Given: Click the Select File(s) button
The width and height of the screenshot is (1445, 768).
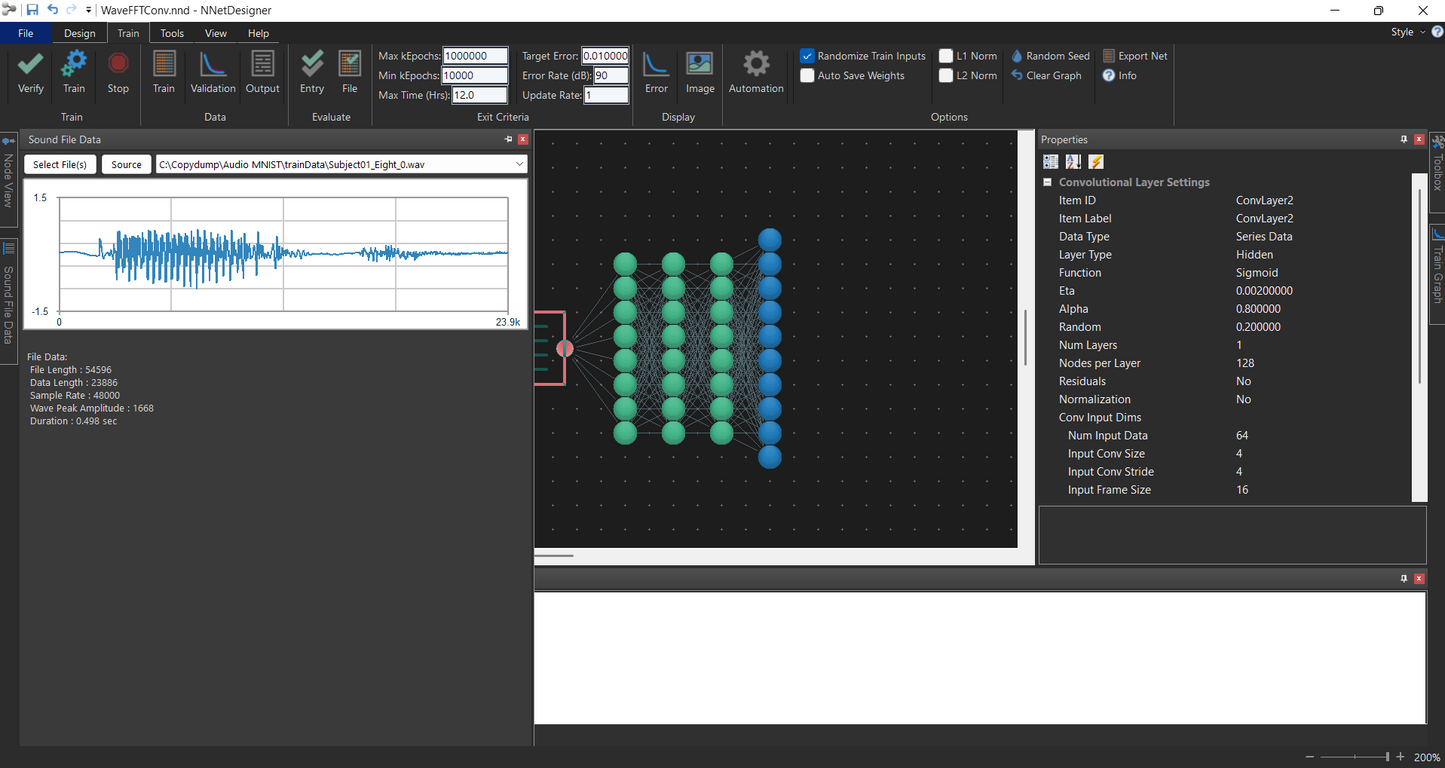Looking at the screenshot, I should pos(59,164).
